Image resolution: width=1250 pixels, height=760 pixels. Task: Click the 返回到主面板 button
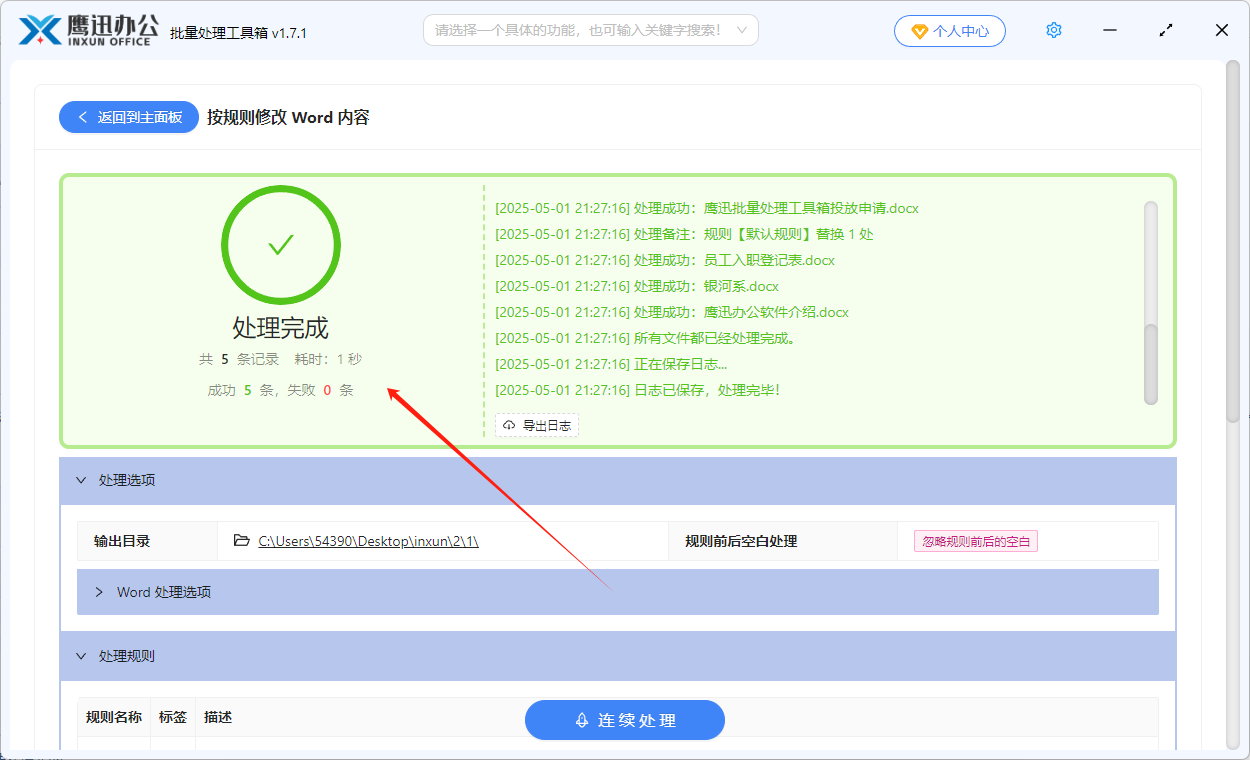coord(128,117)
